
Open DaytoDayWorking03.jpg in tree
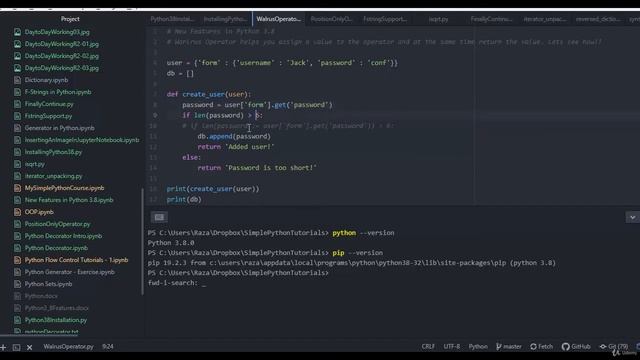click(57, 32)
